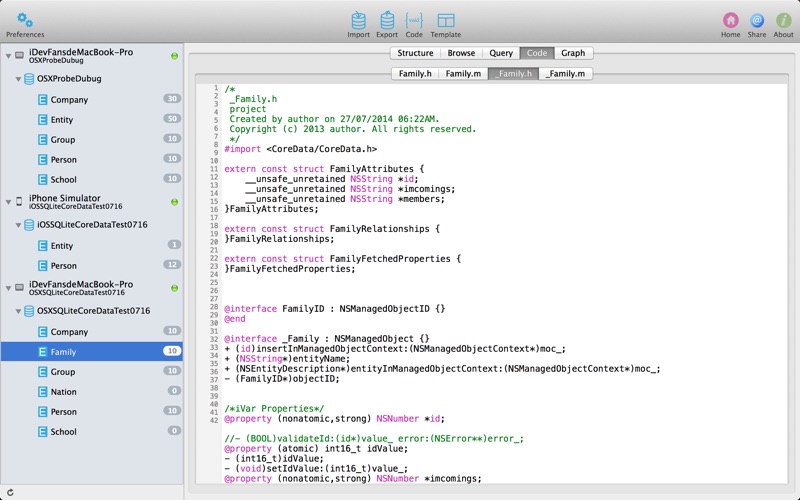Click the iPhone Simulator device icon
This screenshot has height=500, width=800.
[x=19, y=202]
